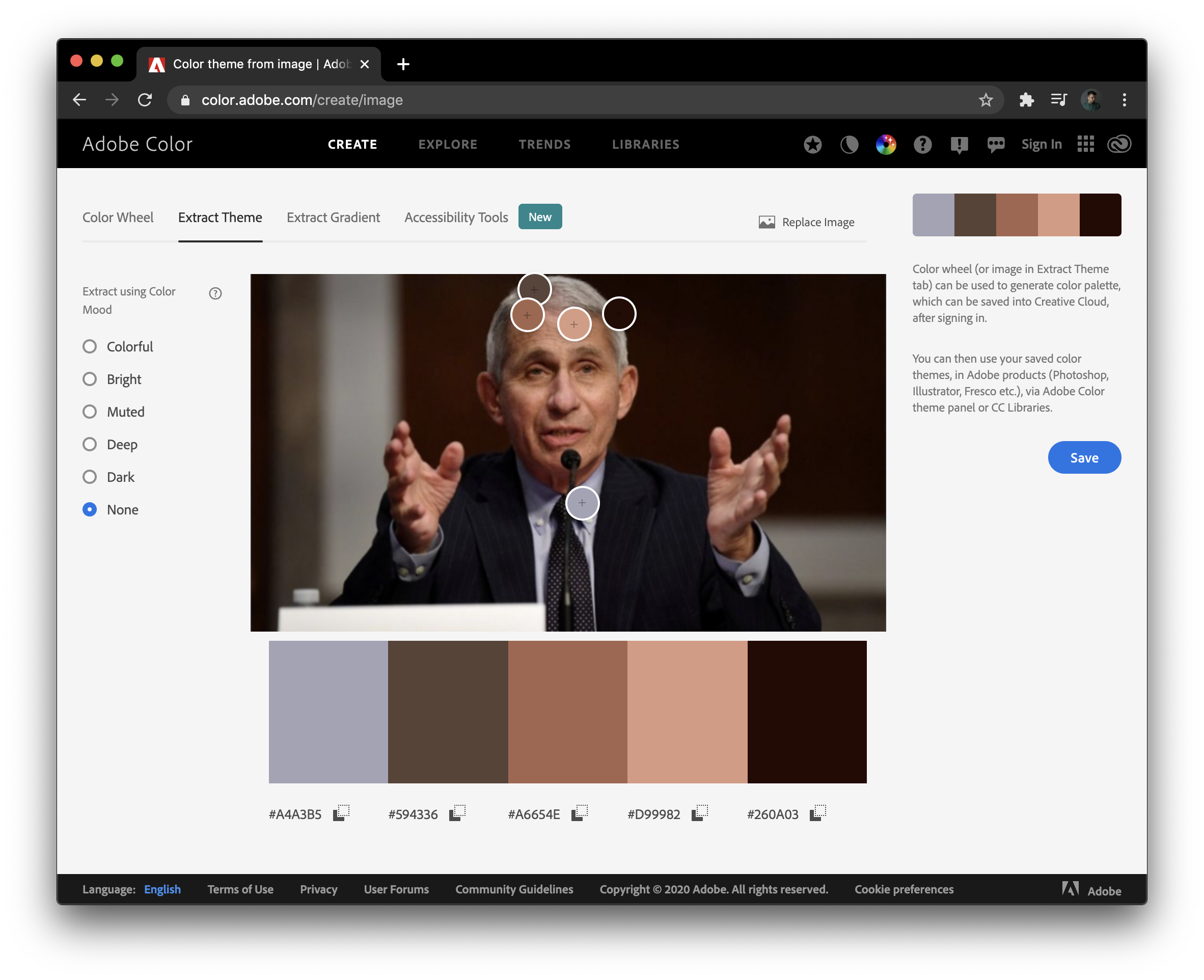Click the peach color picker on the forehead
The height and width of the screenshot is (980, 1204).
574,324
